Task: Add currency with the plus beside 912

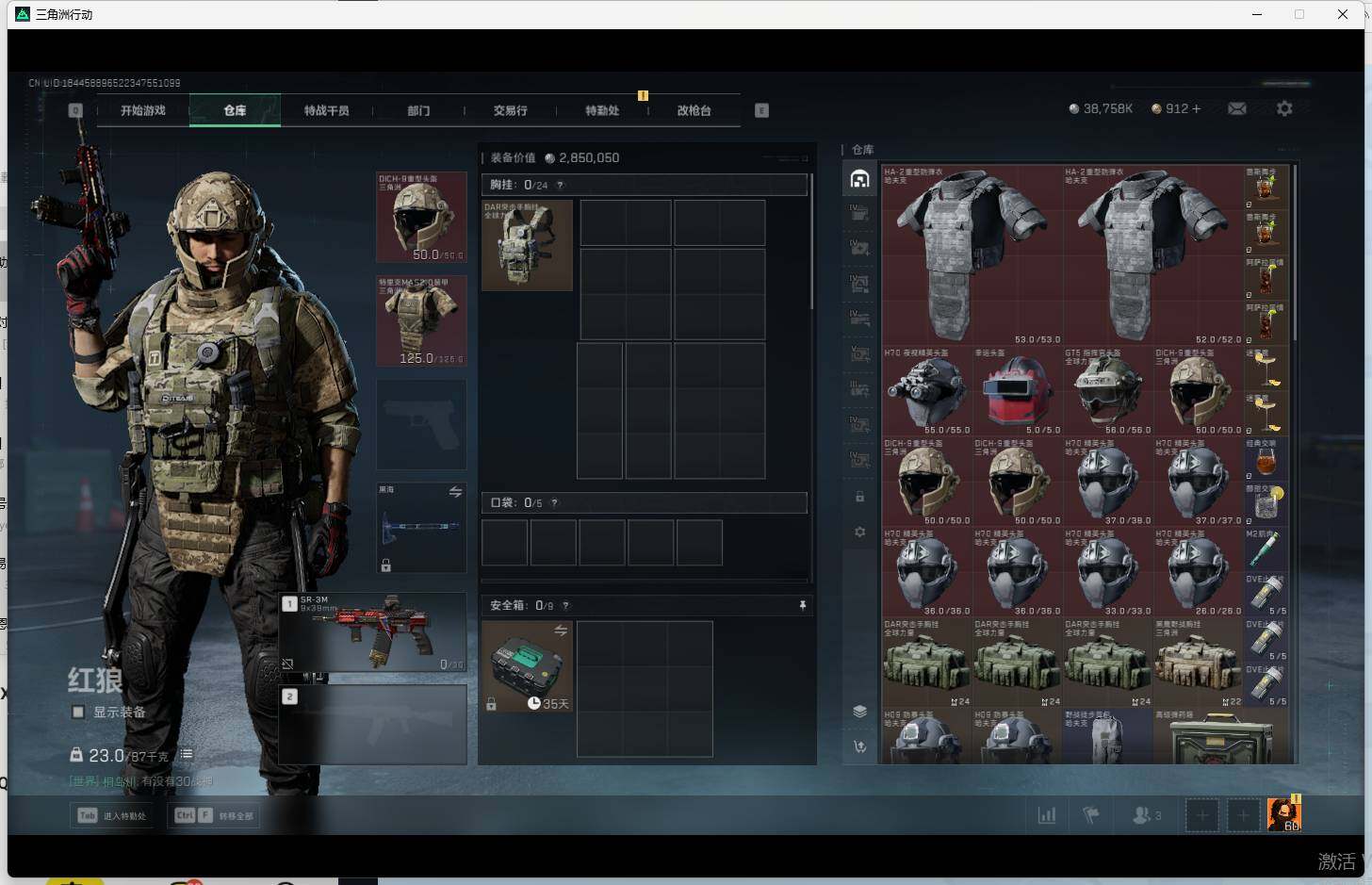Action: coord(1197,108)
